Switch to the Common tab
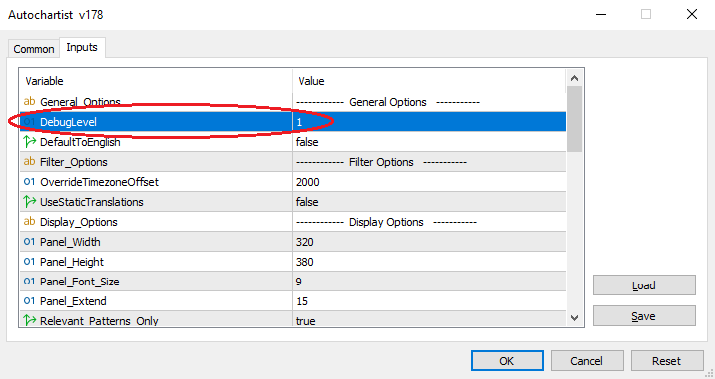Image resolution: width=715 pixels, height=379 pixels. tap(34, 49)
